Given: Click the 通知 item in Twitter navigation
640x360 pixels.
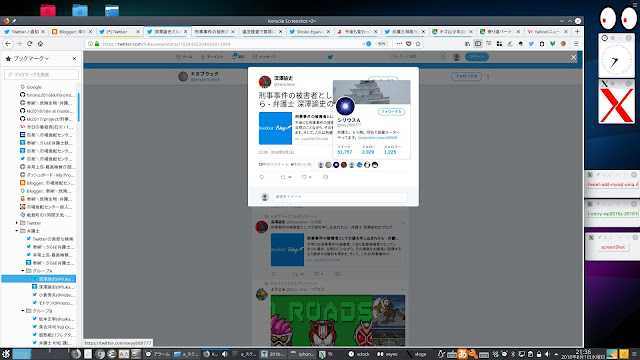Looking at the screenshot, I should [238, 57].
